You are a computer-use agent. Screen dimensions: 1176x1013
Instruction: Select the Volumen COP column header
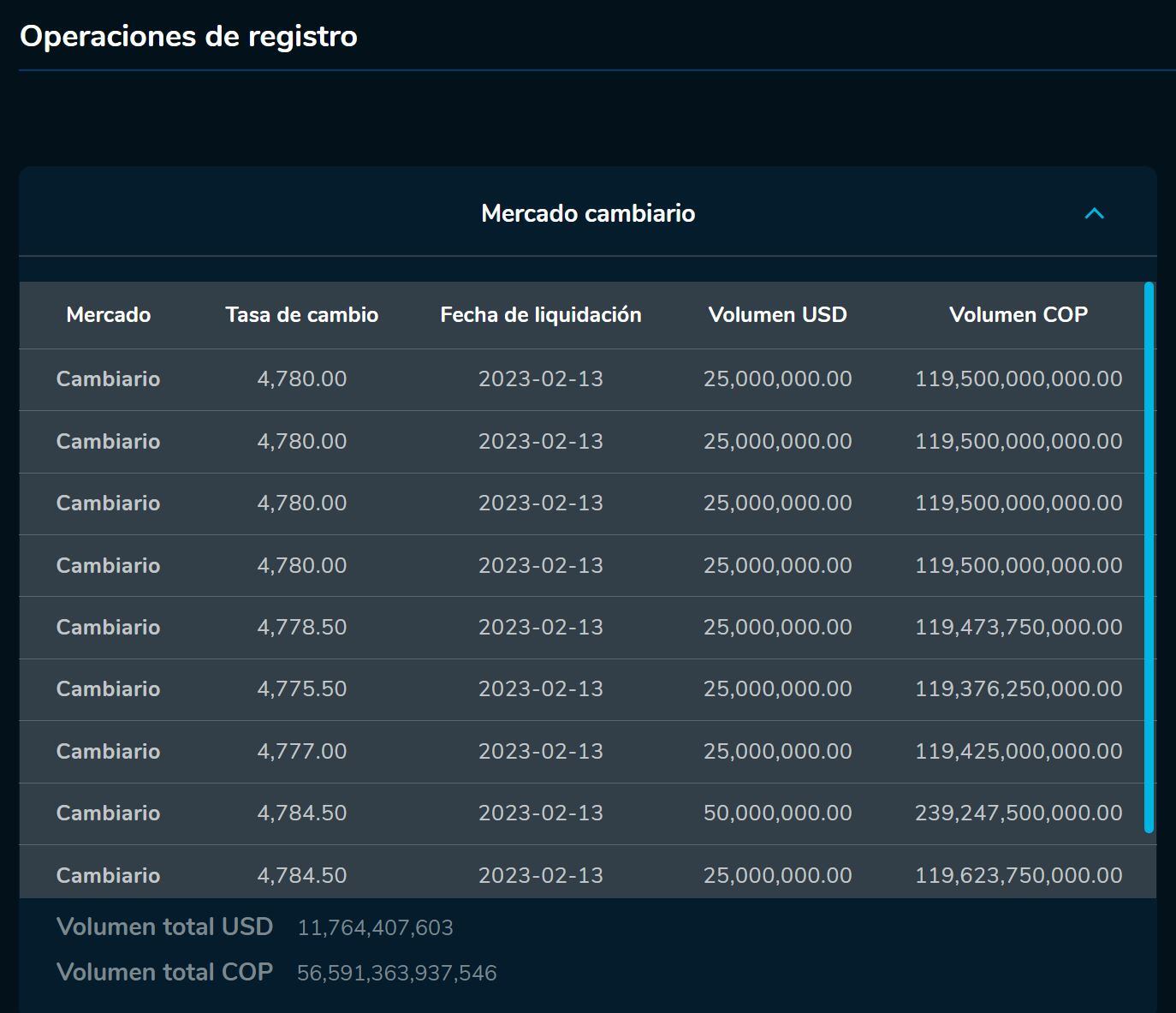(1018, 315)
